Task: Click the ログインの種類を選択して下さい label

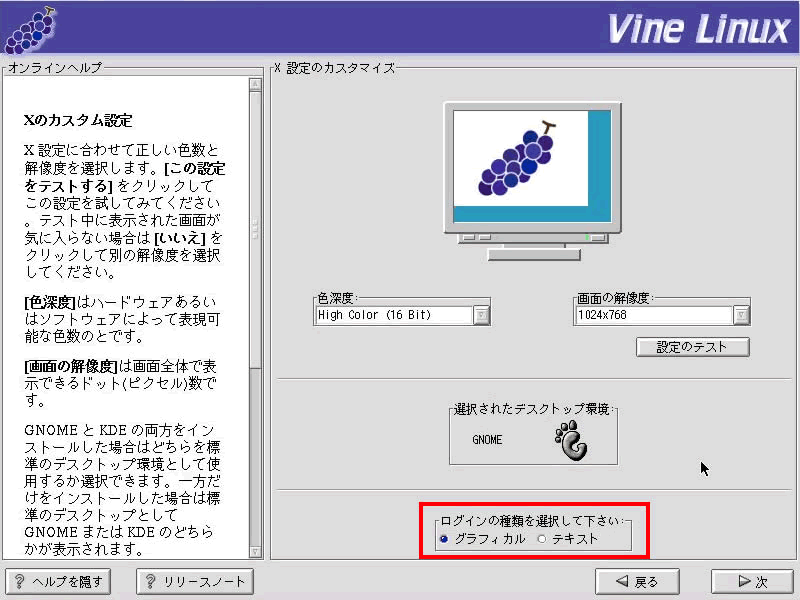Action: coord(532,521)
